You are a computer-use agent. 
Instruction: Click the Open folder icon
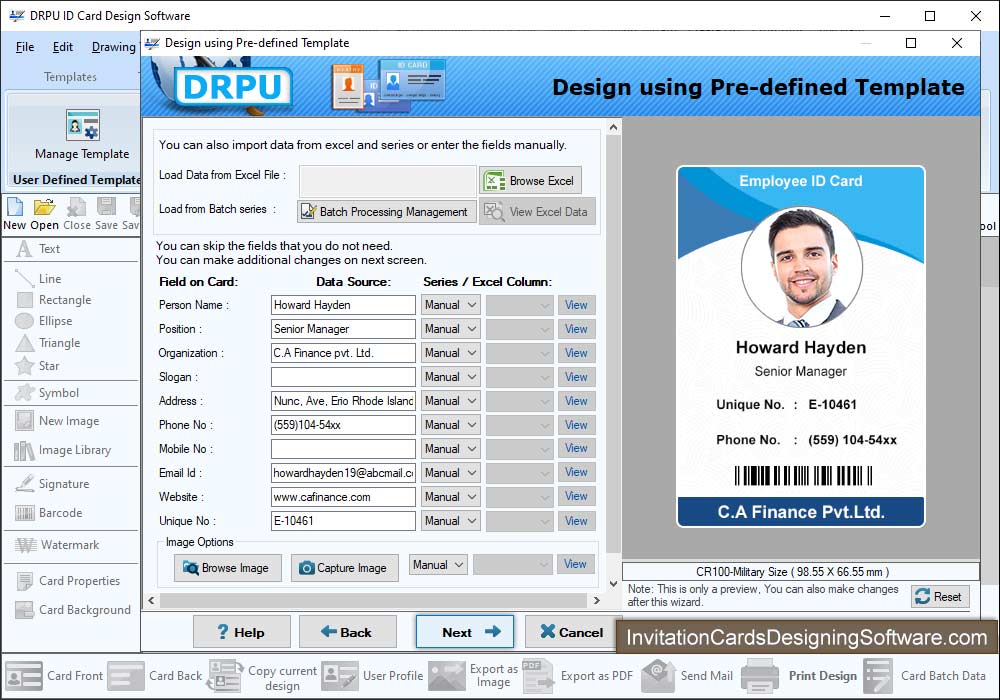point(45,207)
